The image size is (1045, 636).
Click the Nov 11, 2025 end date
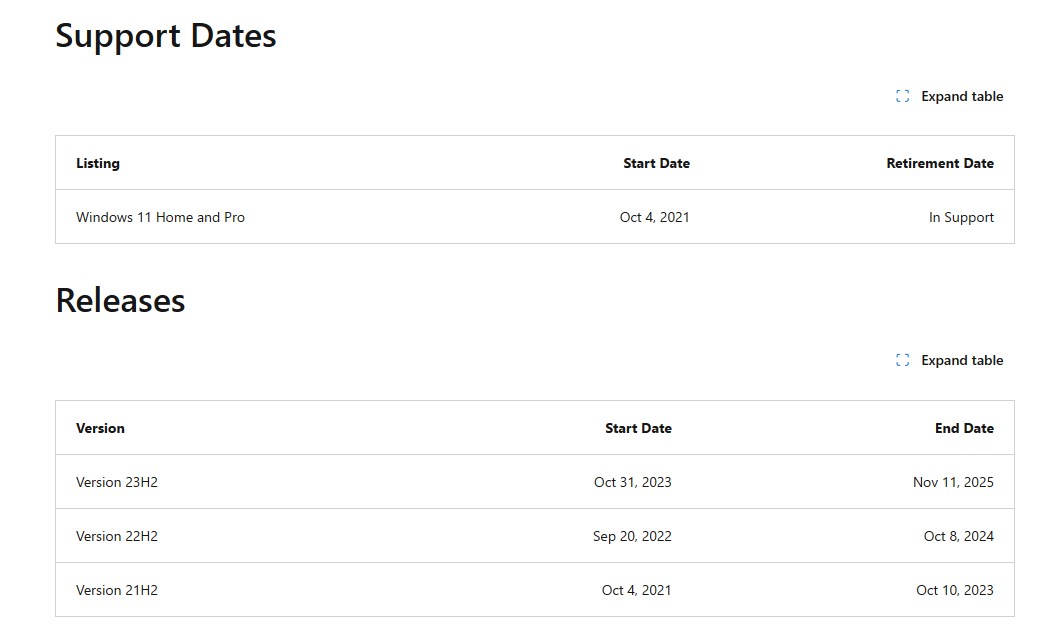pos(953,482)
